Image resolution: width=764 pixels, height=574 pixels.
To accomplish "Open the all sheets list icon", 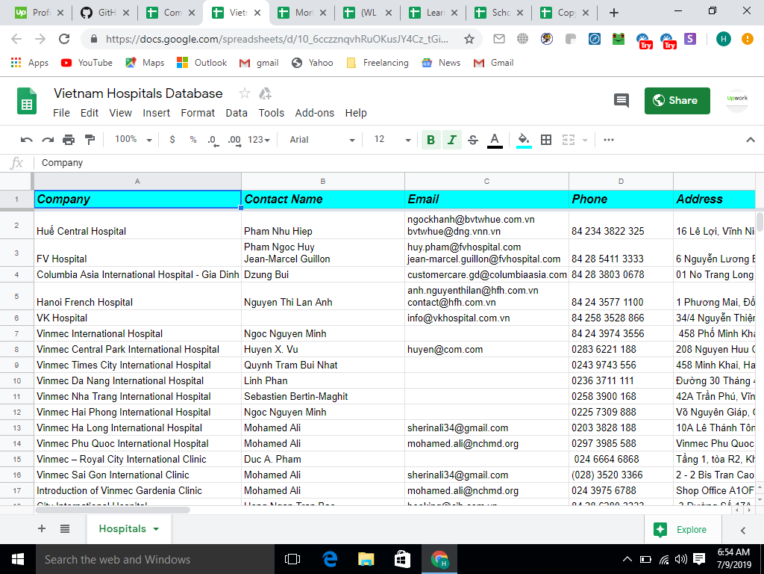I will point(65,529).
